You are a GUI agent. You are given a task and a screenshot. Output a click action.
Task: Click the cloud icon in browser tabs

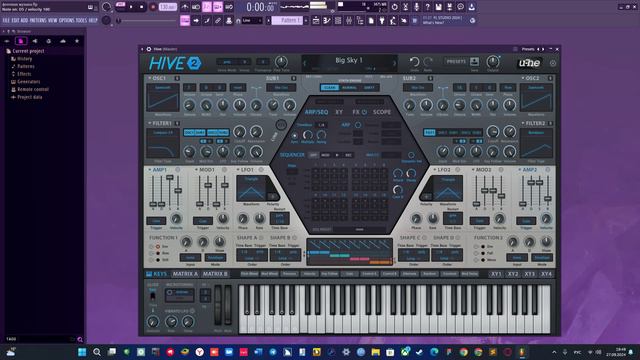62,41
